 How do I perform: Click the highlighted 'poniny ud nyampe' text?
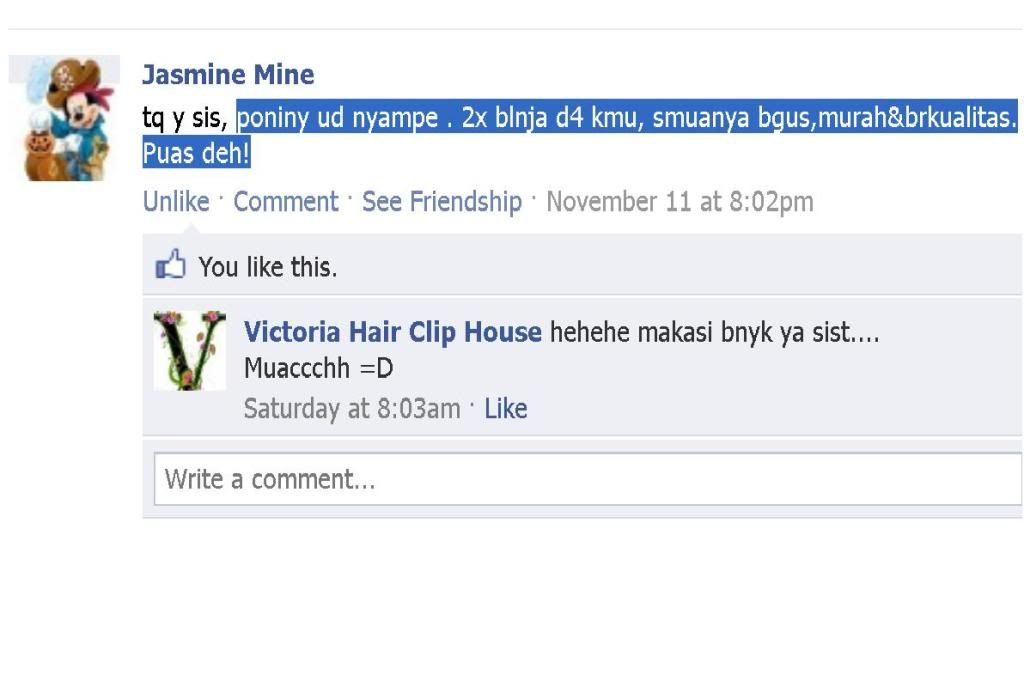click(x=338, y=118)
